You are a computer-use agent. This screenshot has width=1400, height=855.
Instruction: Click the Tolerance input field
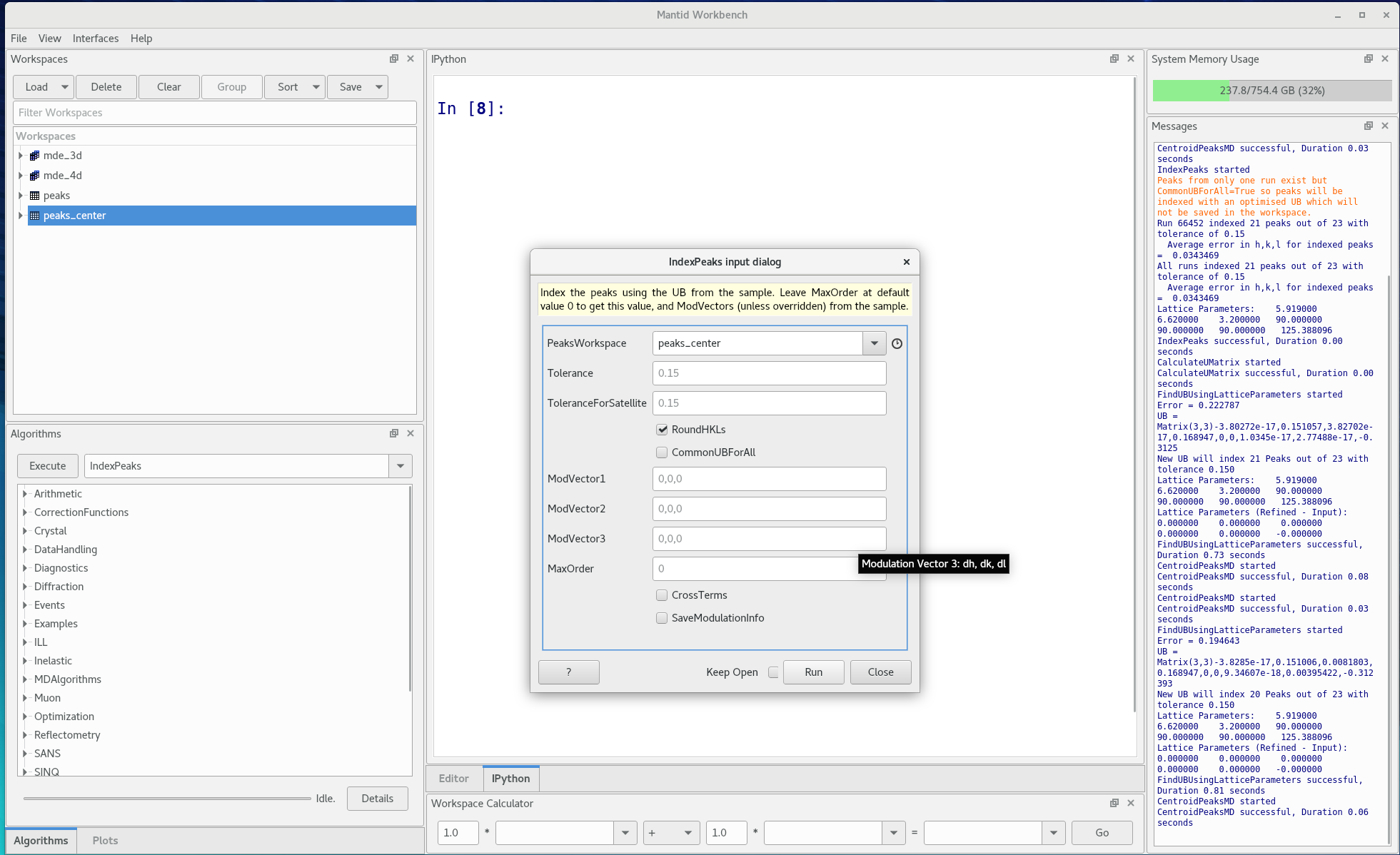coord(768,372)
